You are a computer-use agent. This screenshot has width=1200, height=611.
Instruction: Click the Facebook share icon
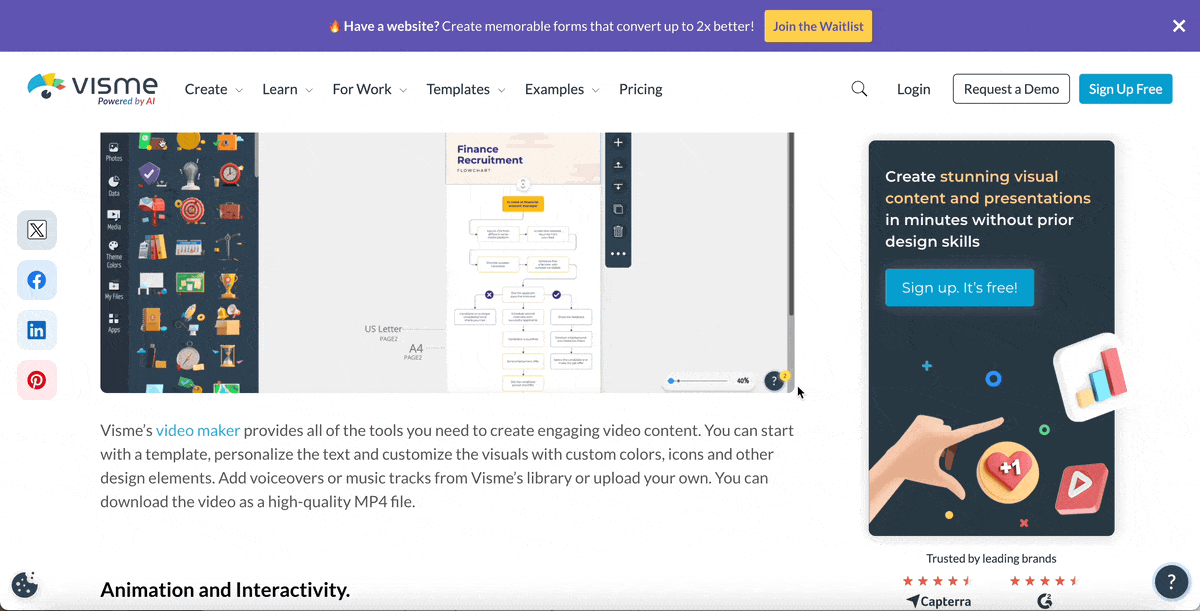[x=37, y=280]
